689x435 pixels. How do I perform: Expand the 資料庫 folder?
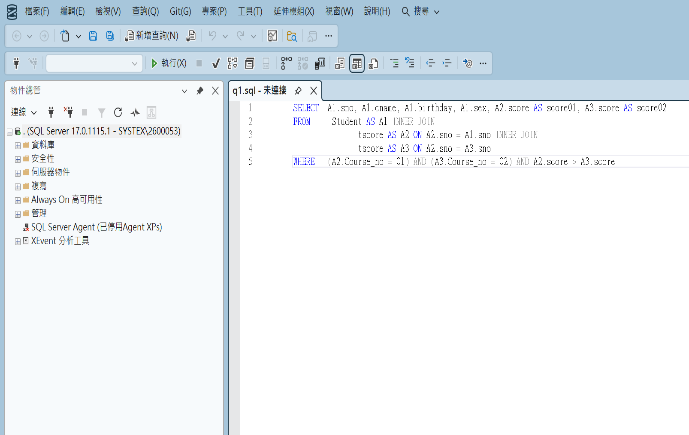(x=18, y=145)
